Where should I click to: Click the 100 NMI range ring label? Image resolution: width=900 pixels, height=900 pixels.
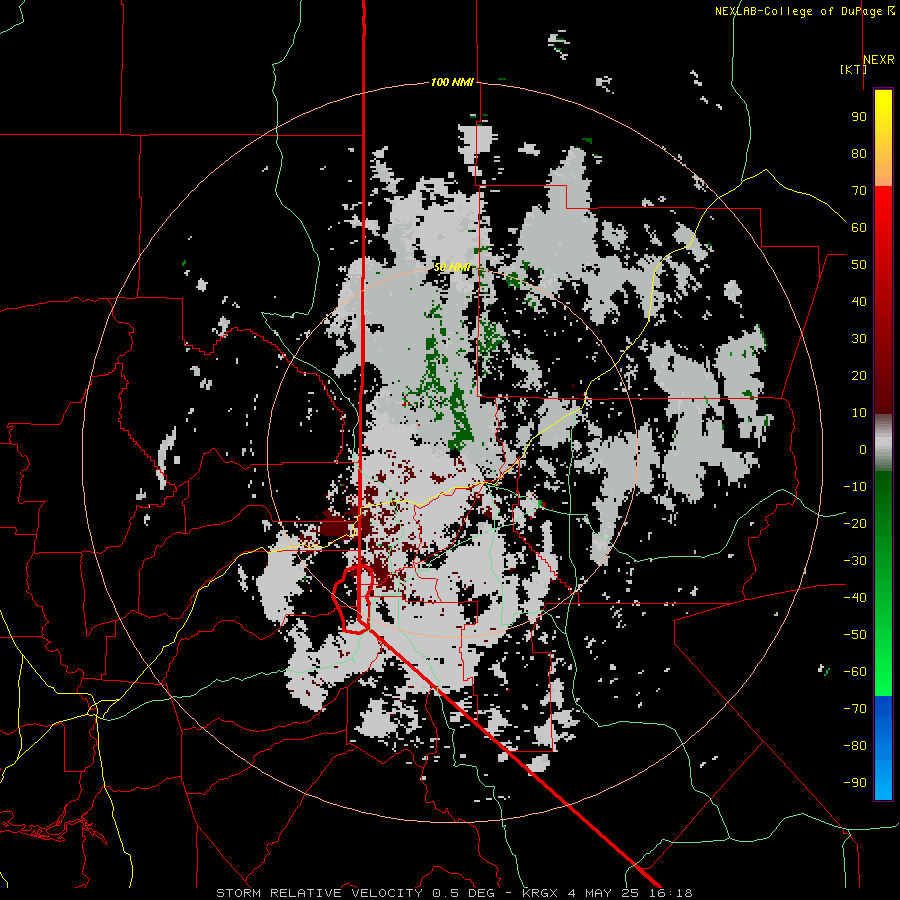click(x=452, y=83)
